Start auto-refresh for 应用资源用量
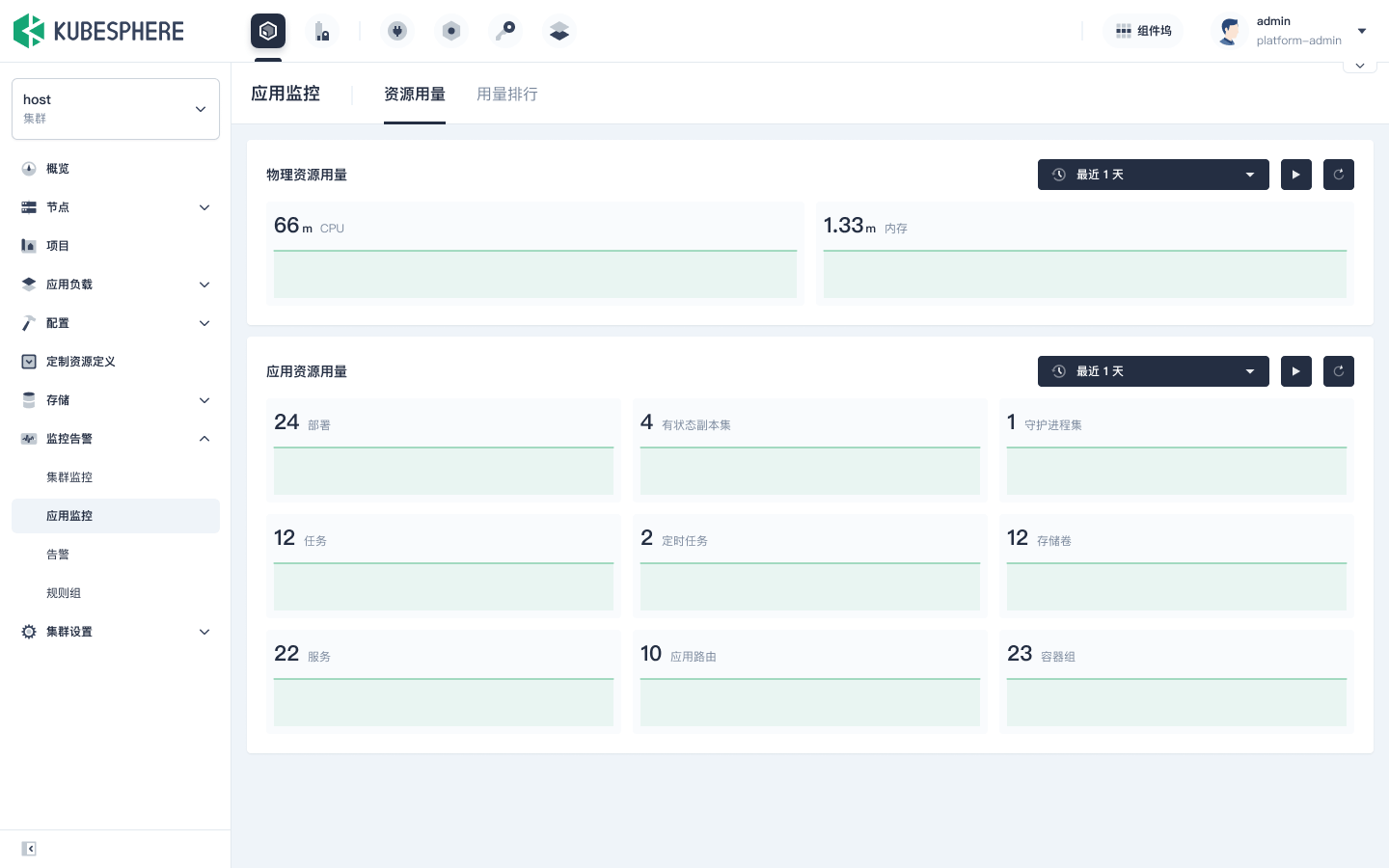The width and height of the screenshot is (1389, 868). click(1296, 371)
